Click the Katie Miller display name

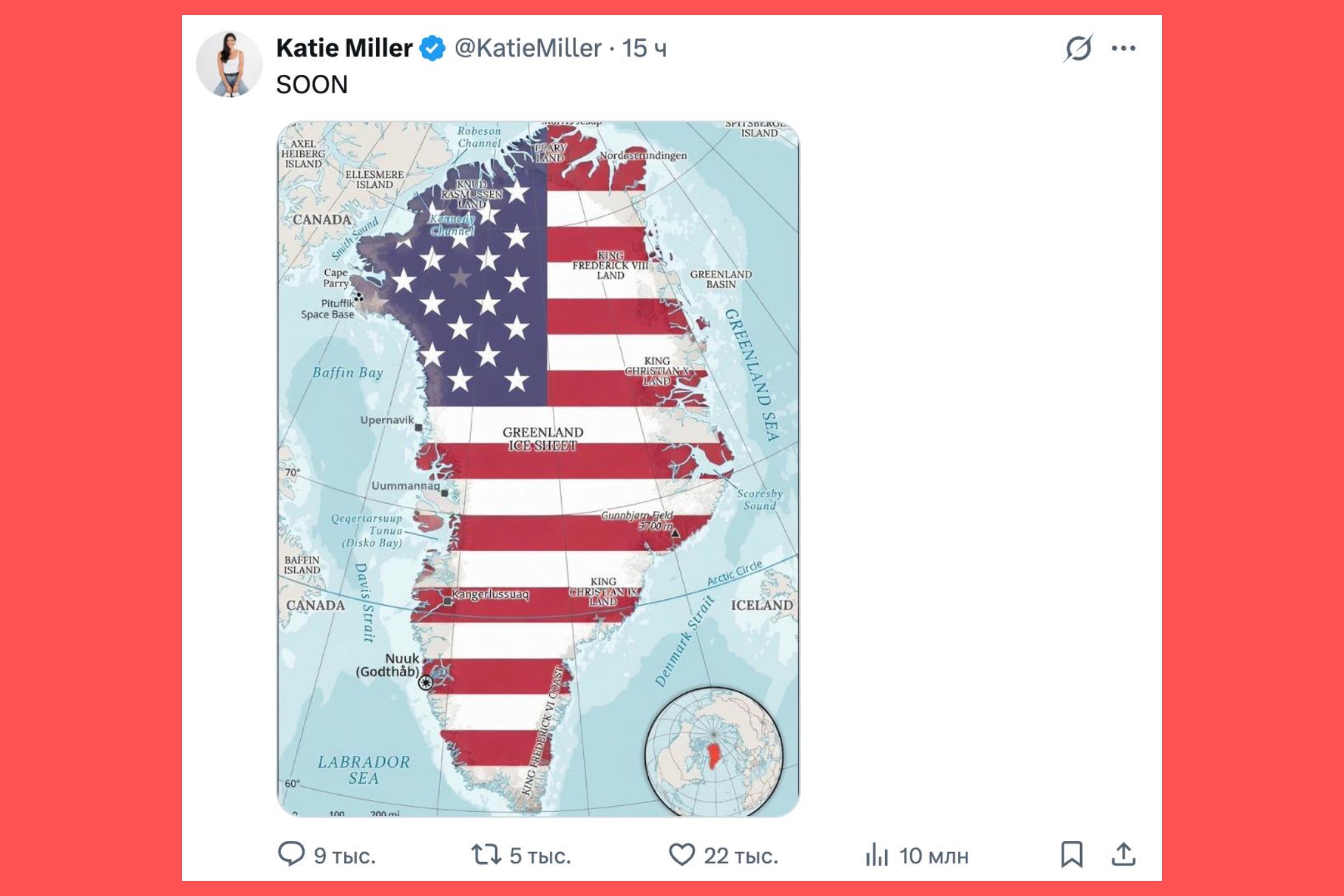tap(344, 48)
